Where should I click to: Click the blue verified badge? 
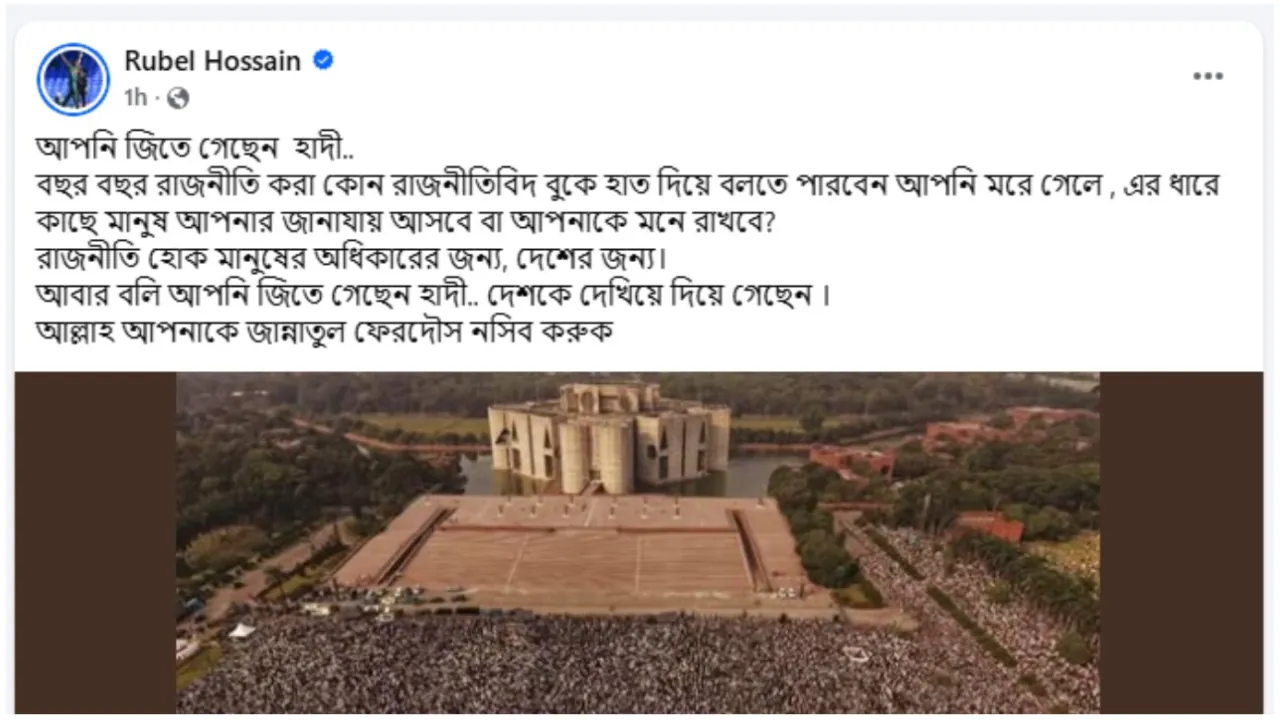coord(323,60)
